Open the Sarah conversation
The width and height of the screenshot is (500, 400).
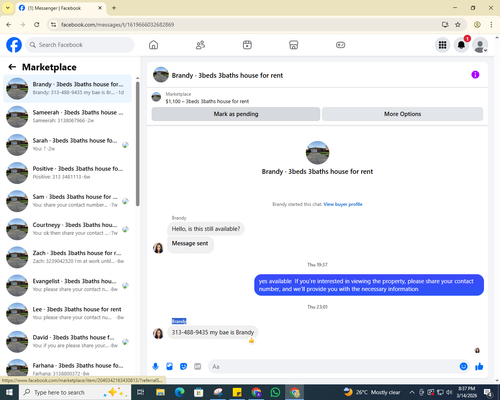click(67, 145)
